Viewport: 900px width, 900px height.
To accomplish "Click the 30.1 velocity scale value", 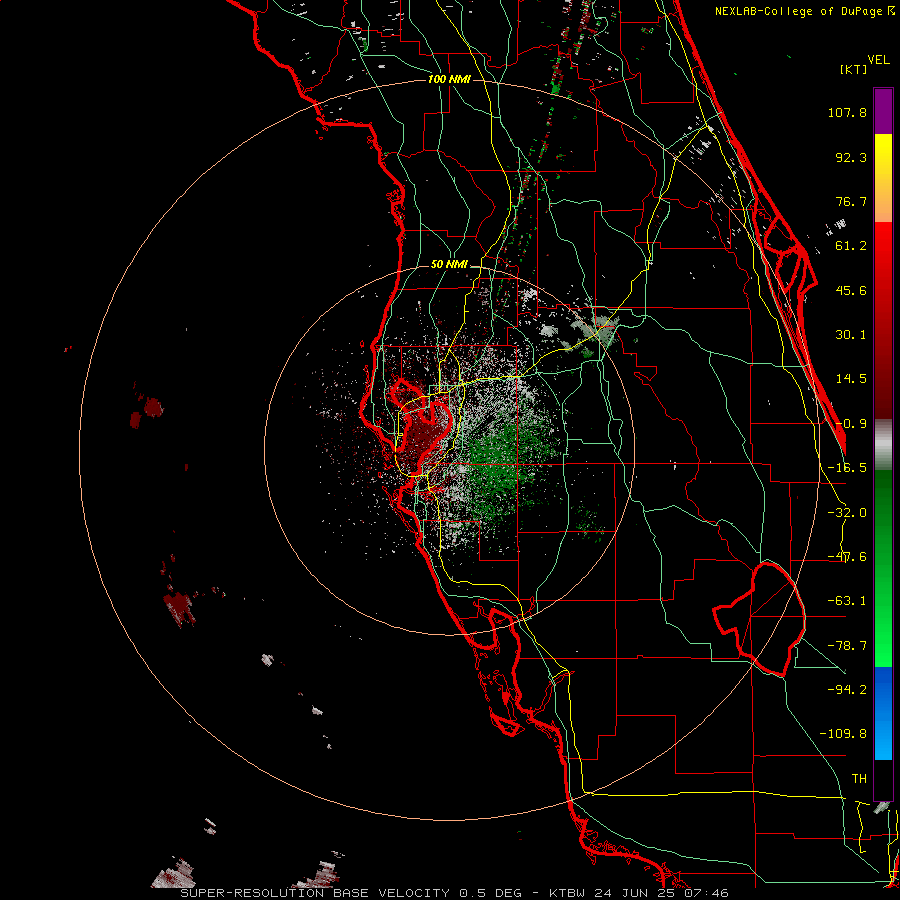I will point(851,335).
